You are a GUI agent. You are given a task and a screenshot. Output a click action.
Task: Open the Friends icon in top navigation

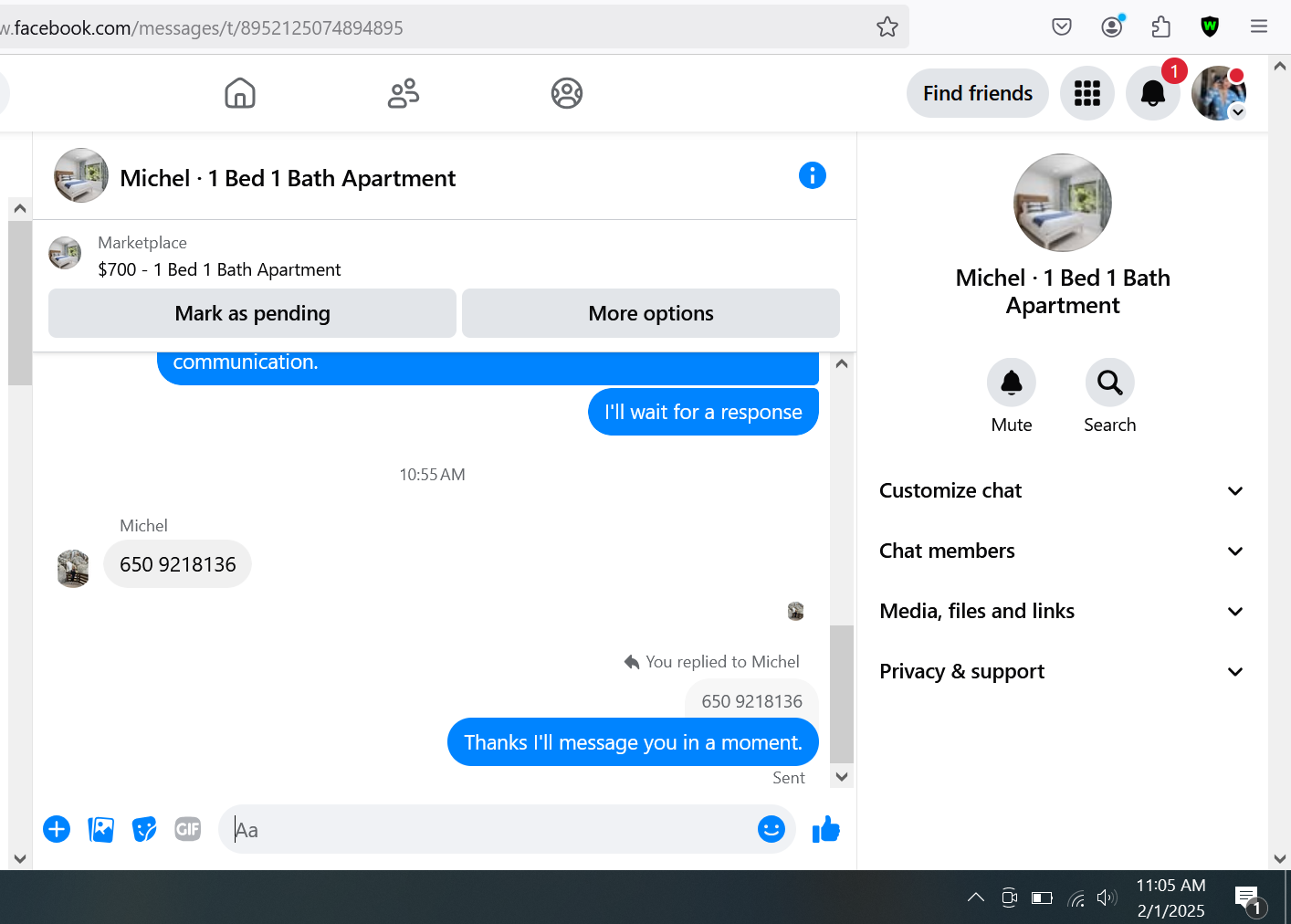[x=404, y=93]
